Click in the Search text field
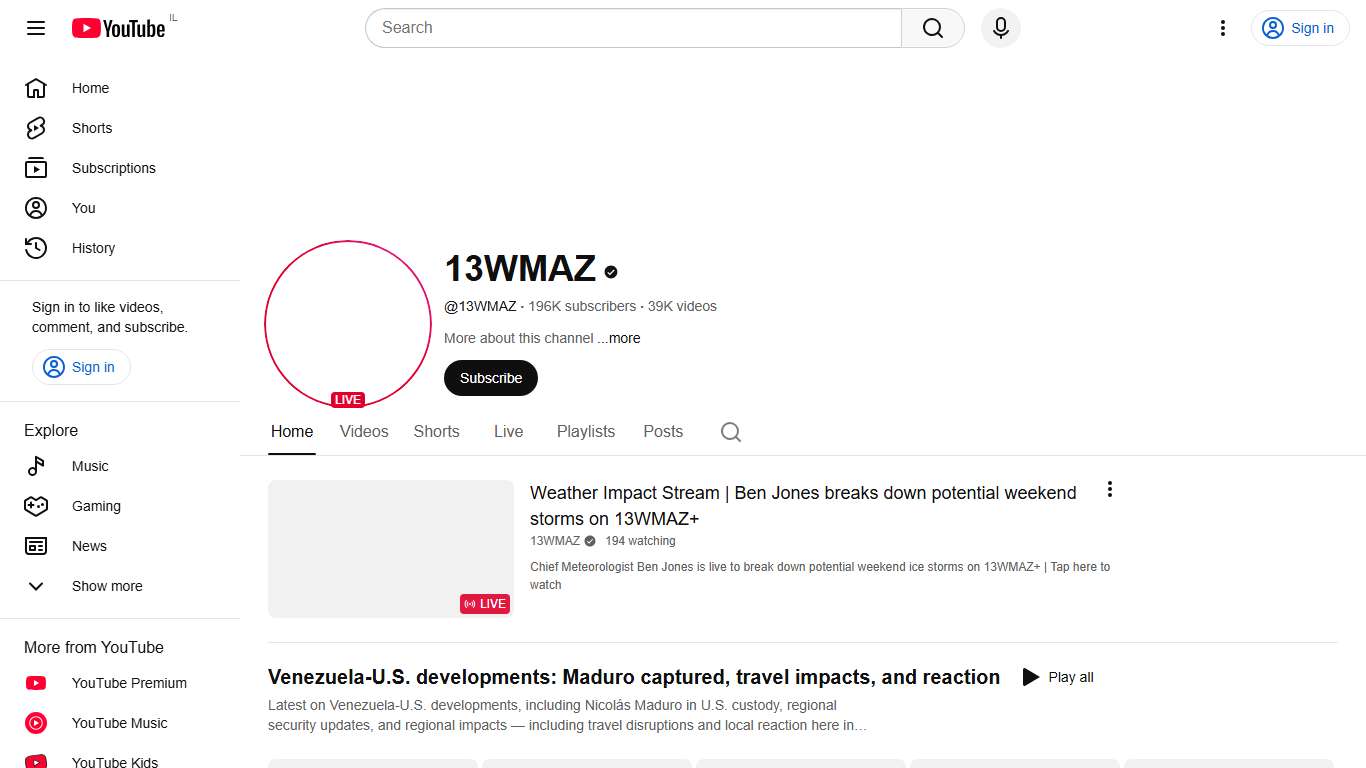 (633, 28)
